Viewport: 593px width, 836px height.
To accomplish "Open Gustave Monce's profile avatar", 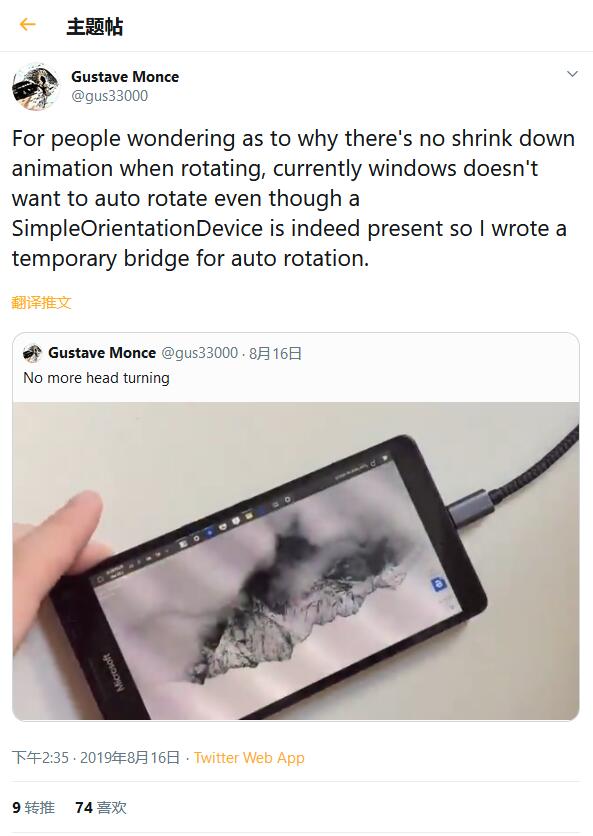I will 36,86.
